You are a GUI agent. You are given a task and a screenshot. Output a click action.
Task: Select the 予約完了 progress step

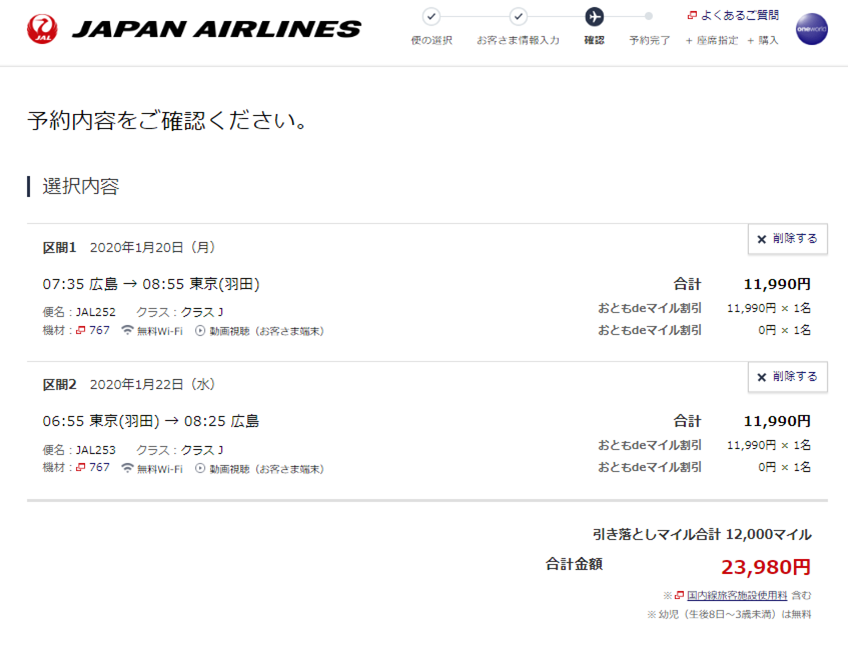[649, 40]
